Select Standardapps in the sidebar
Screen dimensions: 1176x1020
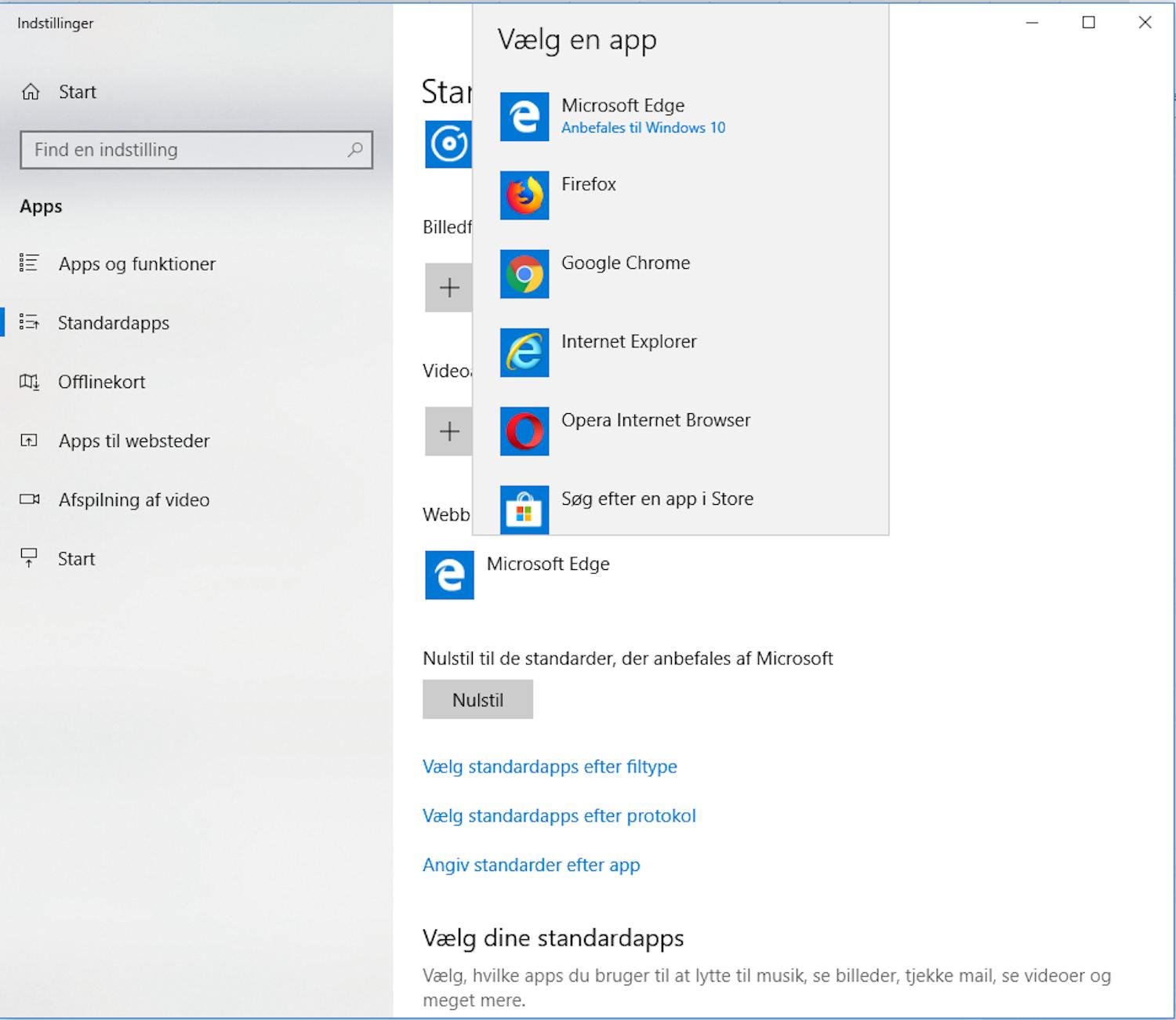tap(114, 323)
